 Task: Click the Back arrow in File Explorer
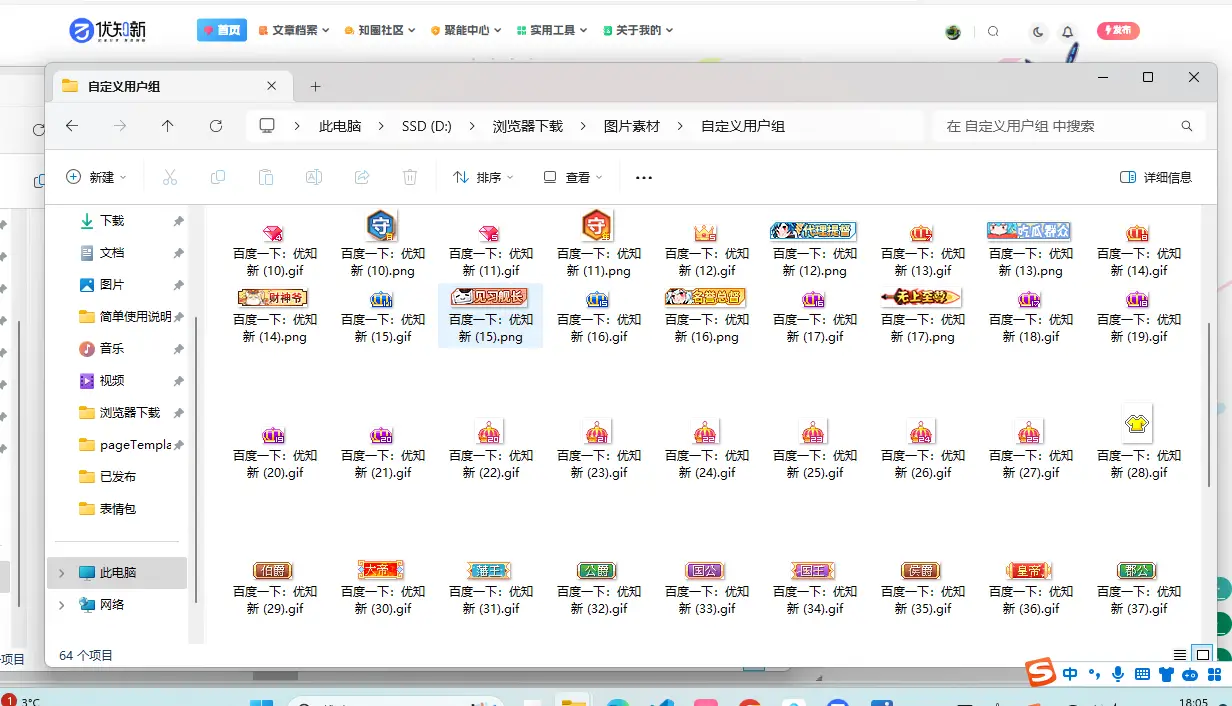[72, 126]
